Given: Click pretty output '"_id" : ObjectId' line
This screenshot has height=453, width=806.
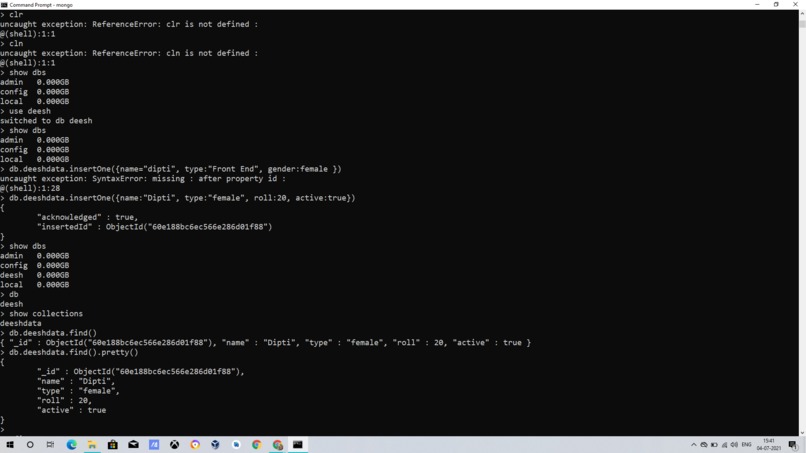Looking at the screenshot, I should pos(141,371).
